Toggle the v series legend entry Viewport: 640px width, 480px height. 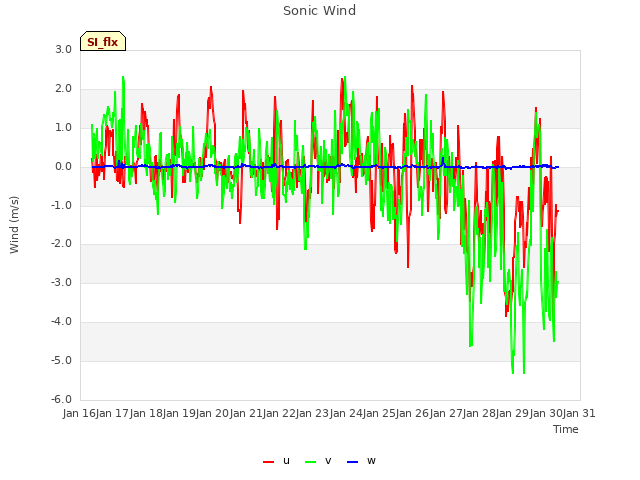[x=318, y=461]
